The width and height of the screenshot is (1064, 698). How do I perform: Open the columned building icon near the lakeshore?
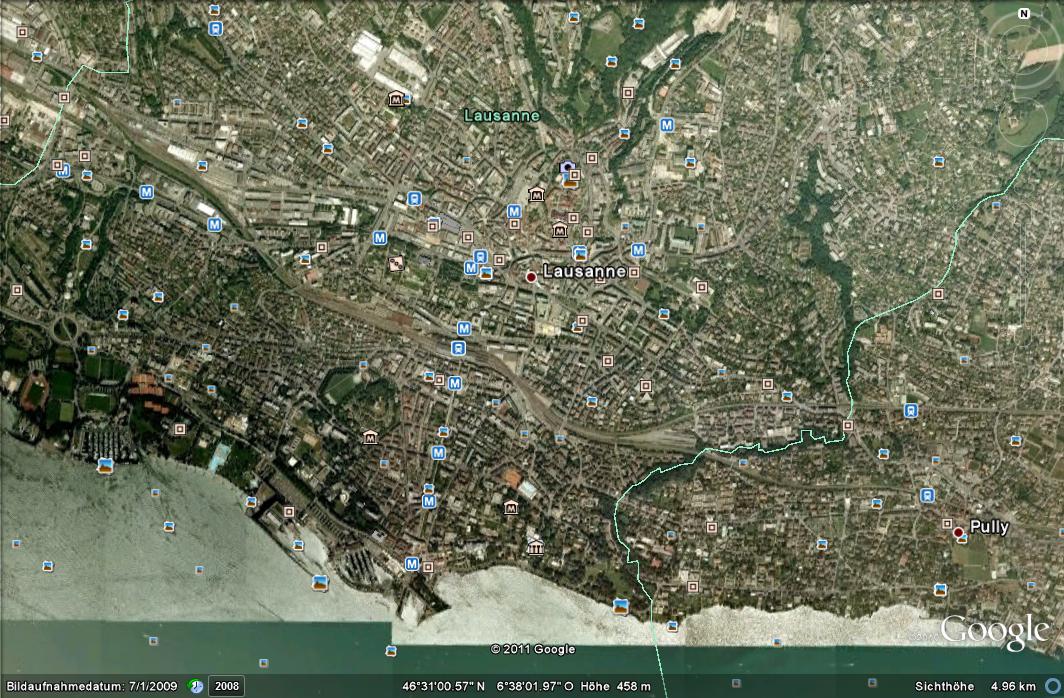point(535,547)
